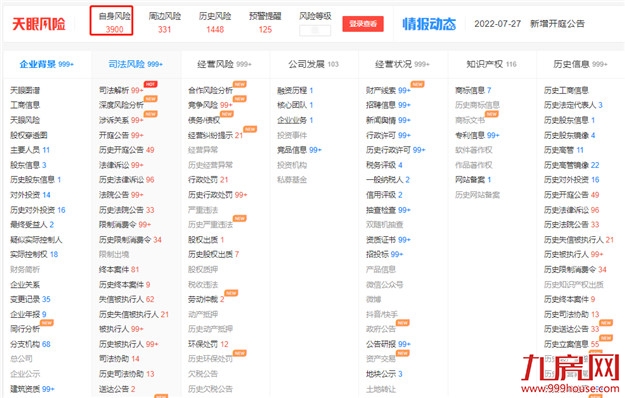625x398 pixels.
Task: Open 企业业务 1
Action: (x=295, y=120)
